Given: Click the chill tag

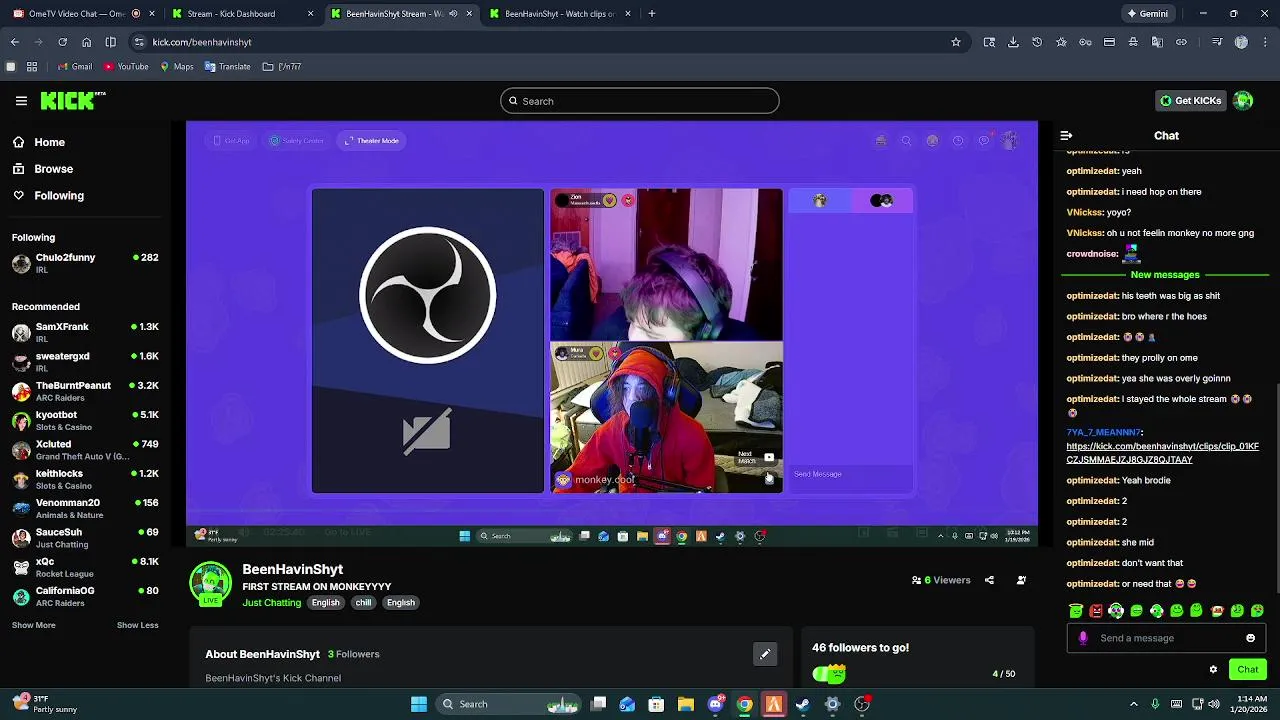Looking at the screenshot, I should 363,603.
